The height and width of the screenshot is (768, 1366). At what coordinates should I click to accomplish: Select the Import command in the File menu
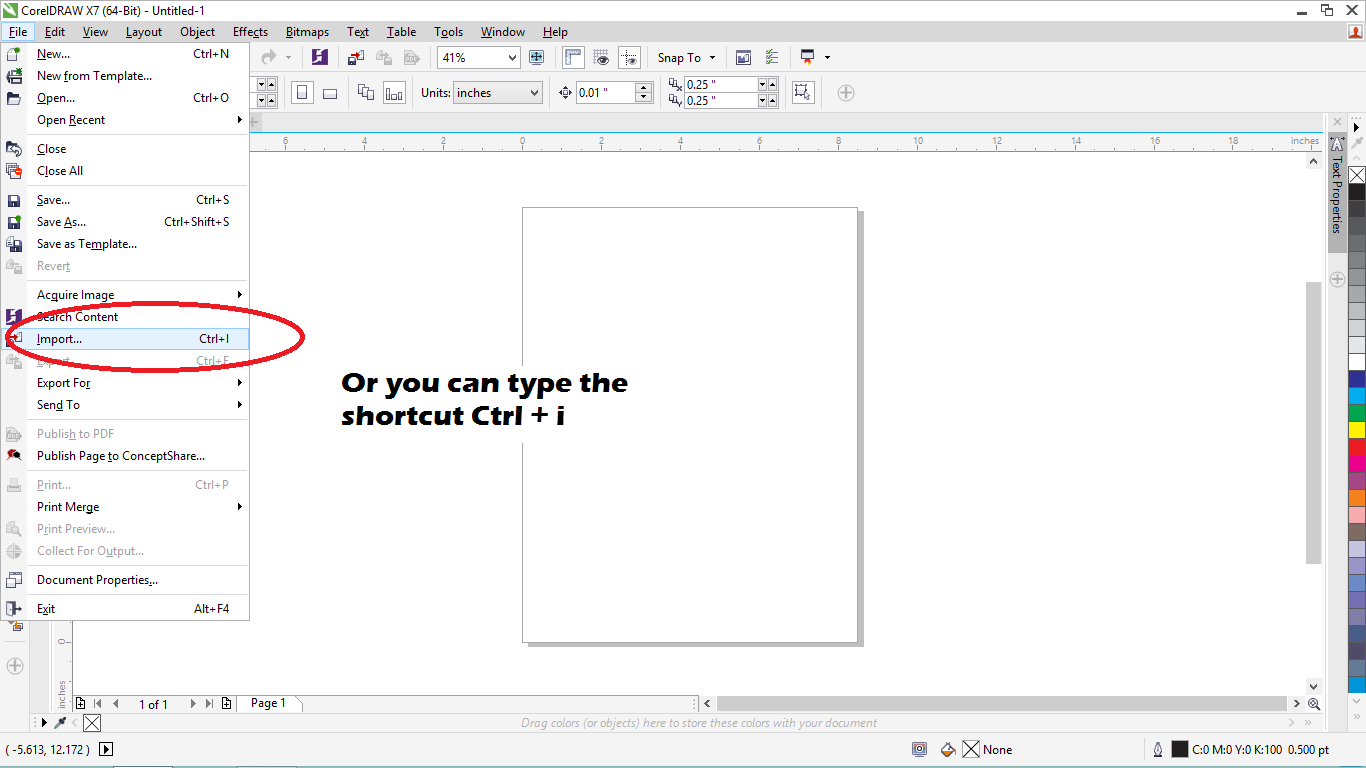tap(59, 338)
